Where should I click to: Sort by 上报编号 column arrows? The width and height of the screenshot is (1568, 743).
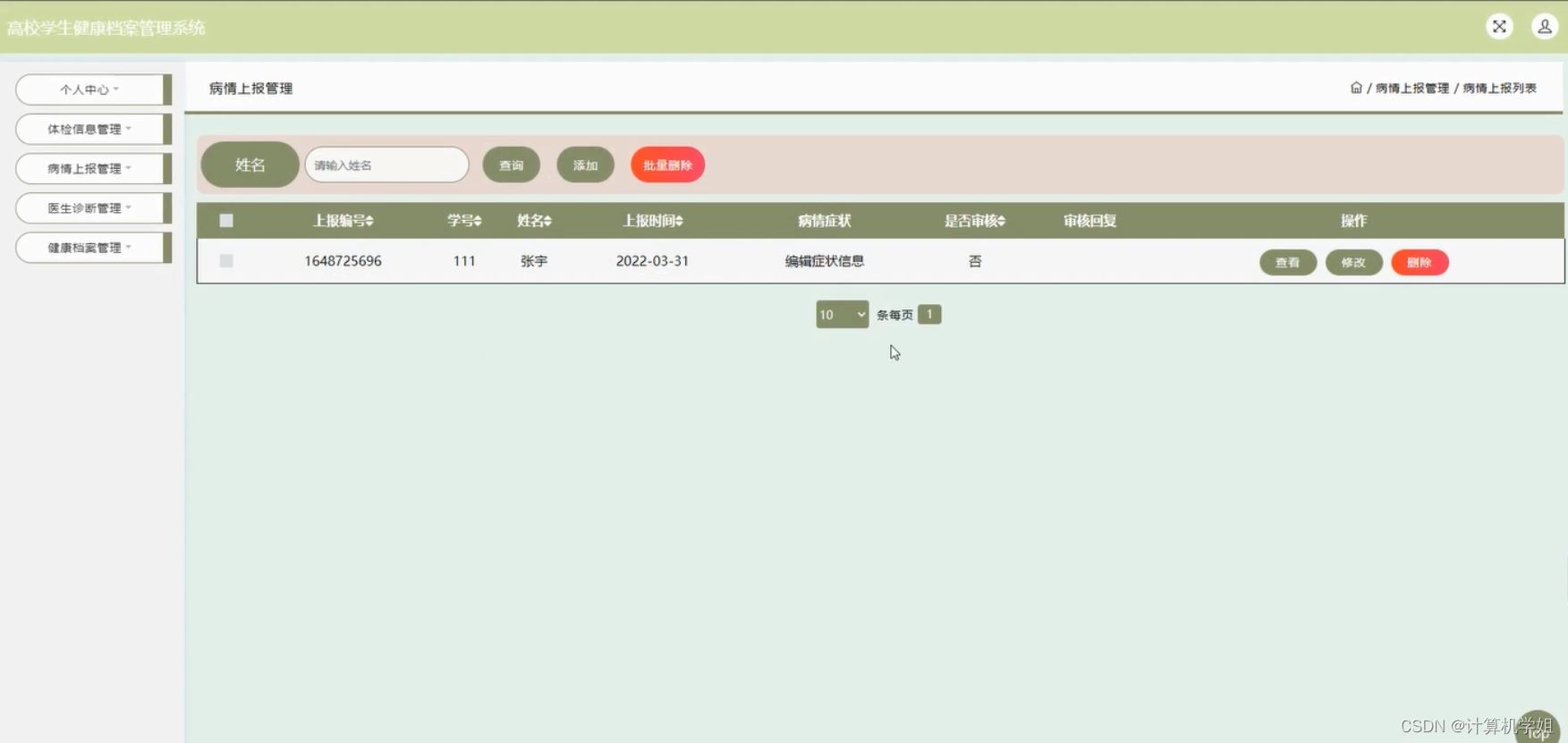point(369,221)
